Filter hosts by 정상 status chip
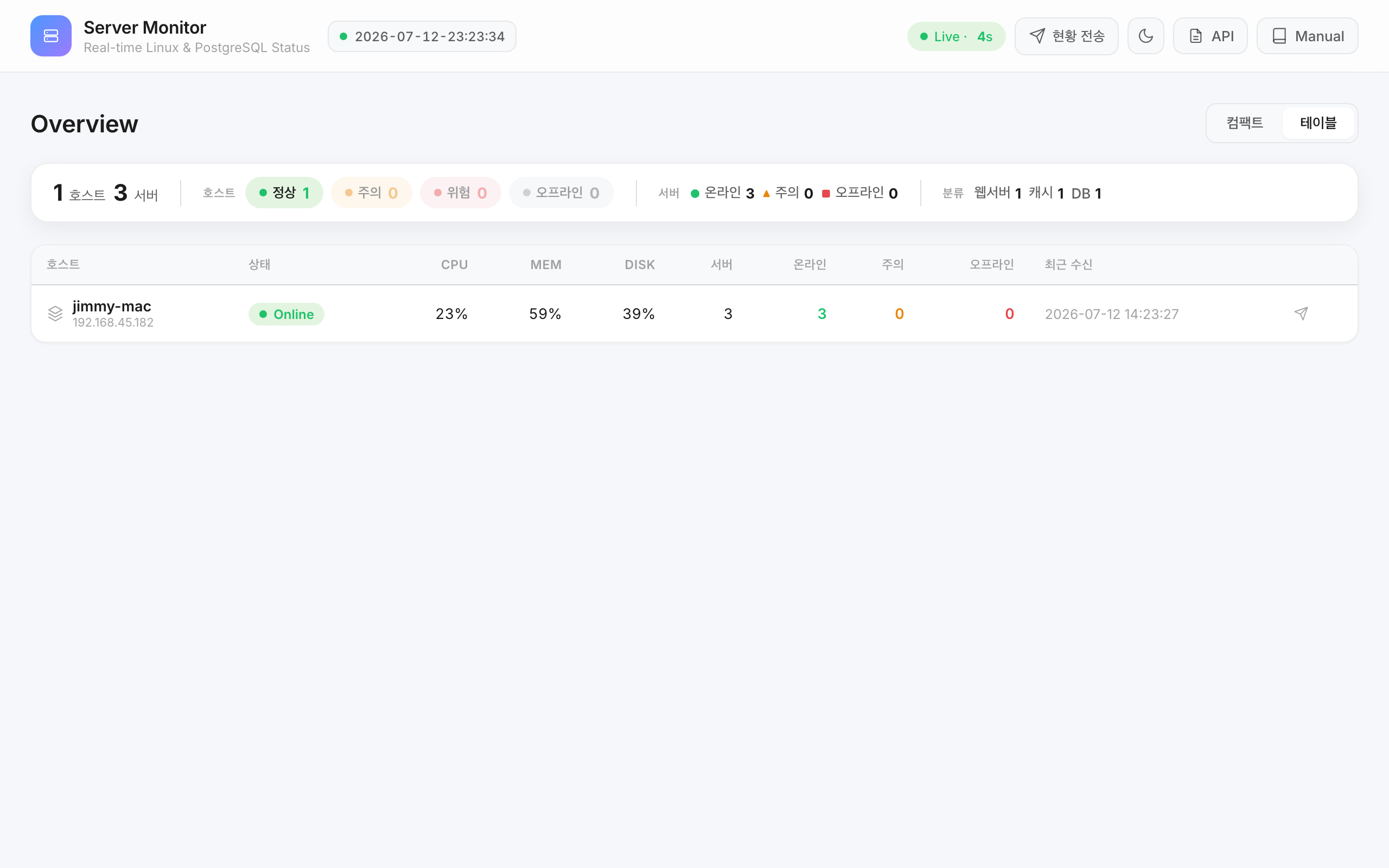Viewport: 1389px width, 868px height. pyautogui.click(x=284, y=193)
